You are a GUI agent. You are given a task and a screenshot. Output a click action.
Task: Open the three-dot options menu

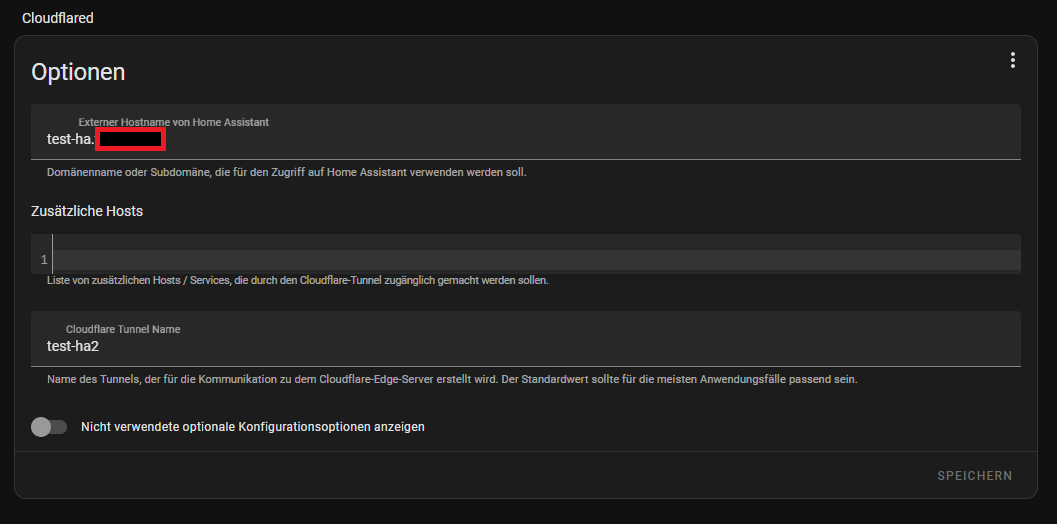pyautogui.click(x=1012, y=61)
